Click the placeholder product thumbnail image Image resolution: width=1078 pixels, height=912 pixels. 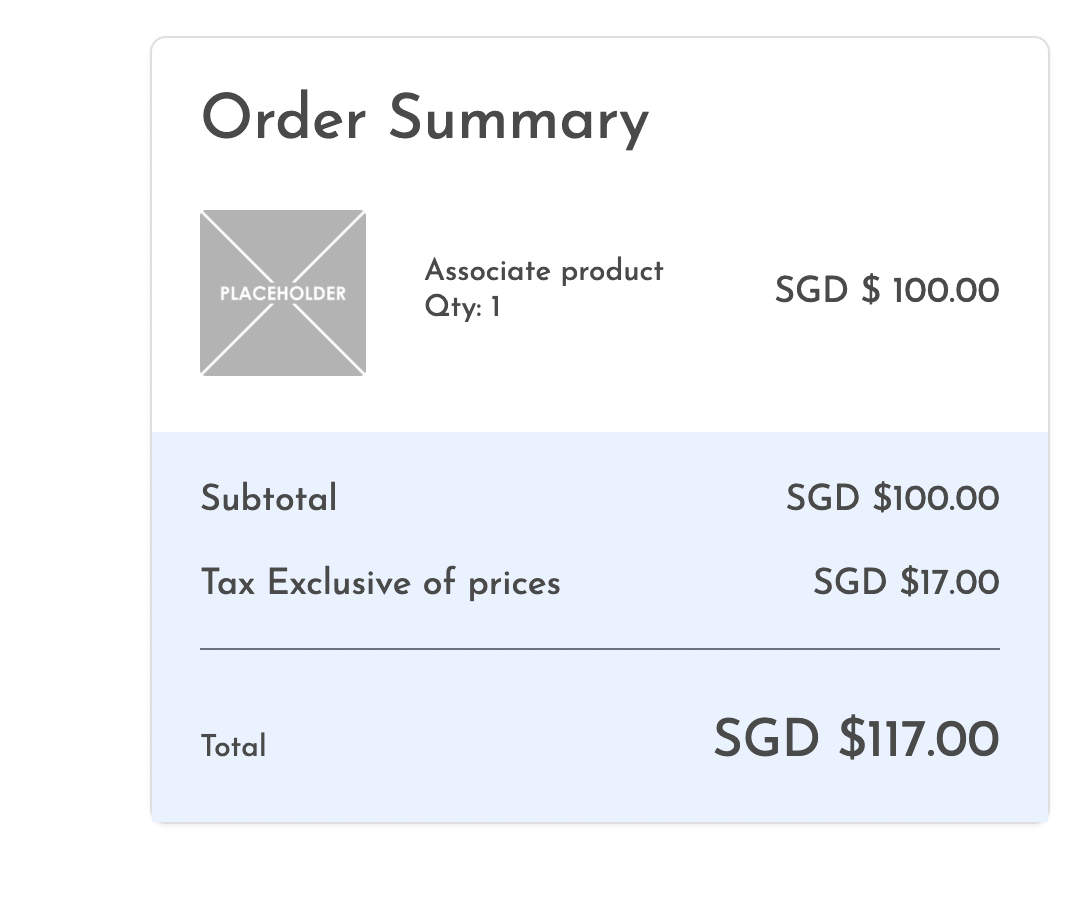[283, 293]
